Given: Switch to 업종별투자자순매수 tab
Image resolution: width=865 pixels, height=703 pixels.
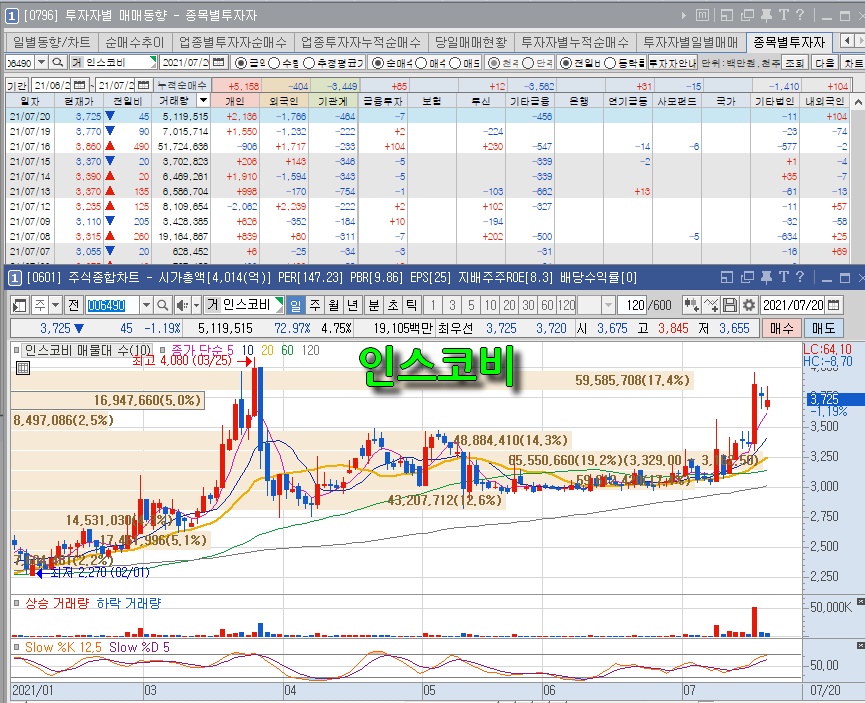Looking at the screenshot, I should click(233, 42).
